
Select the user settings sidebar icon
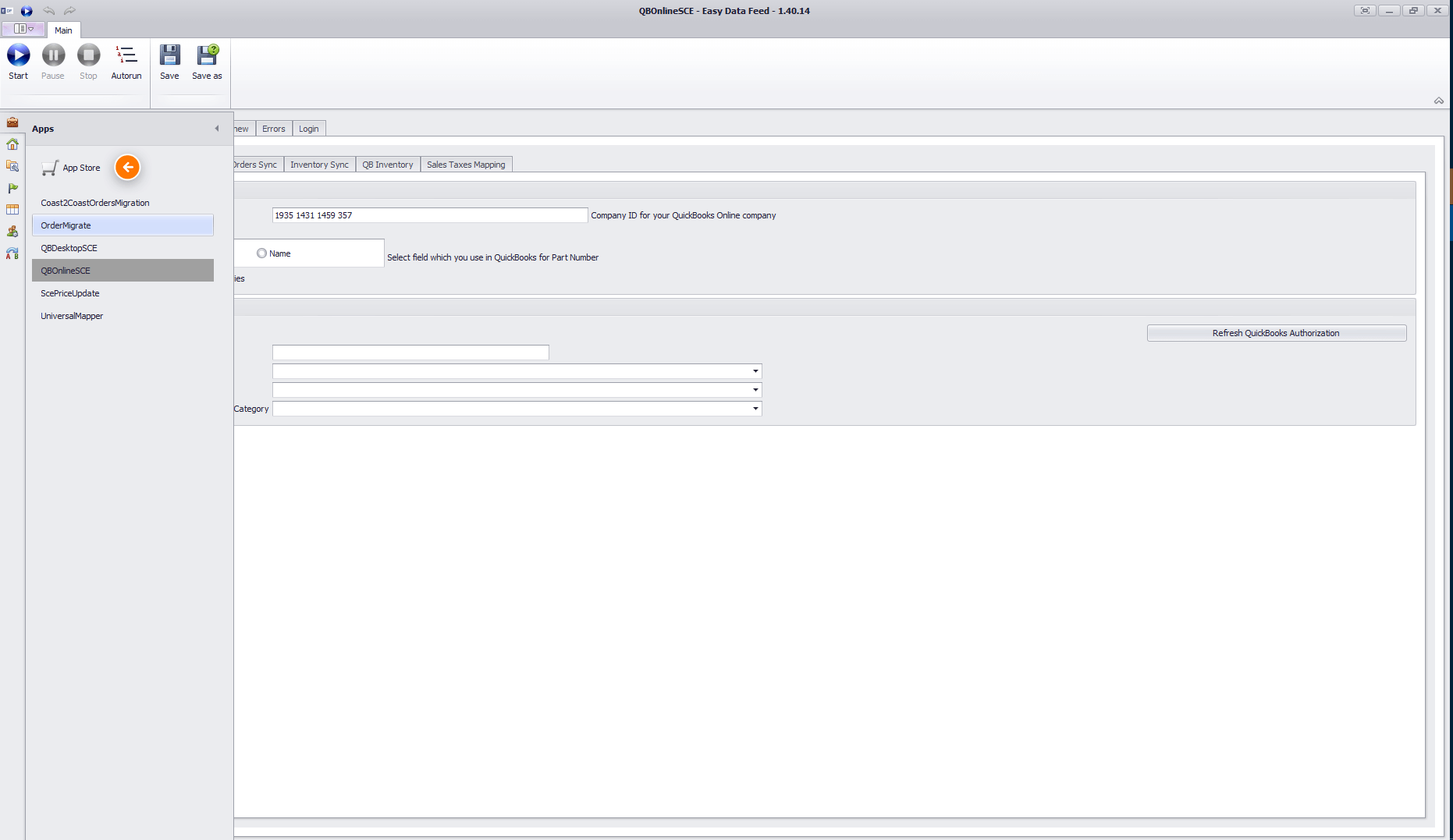[x=12, y=231]
